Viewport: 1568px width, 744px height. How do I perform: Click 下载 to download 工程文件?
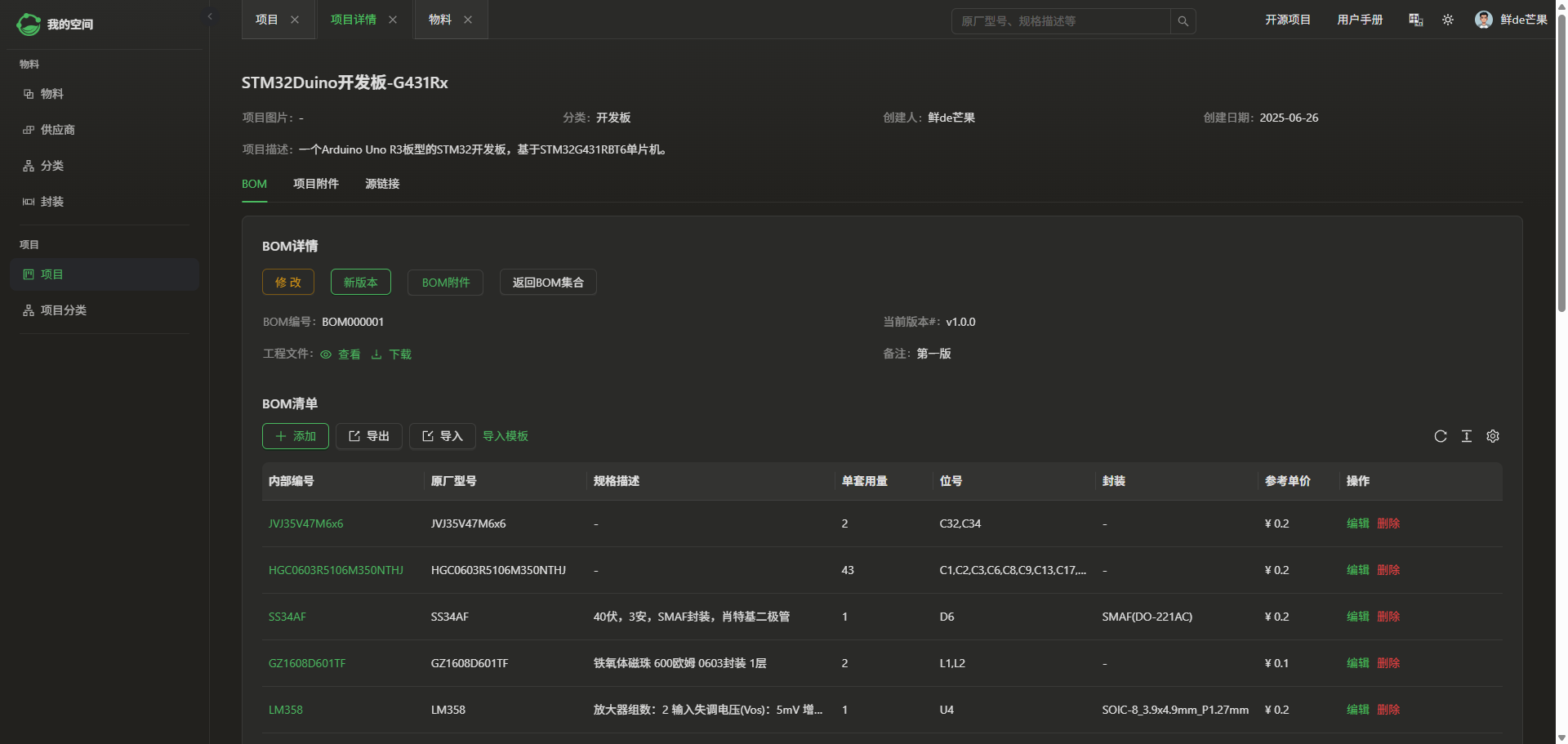(x=391, y=354)
